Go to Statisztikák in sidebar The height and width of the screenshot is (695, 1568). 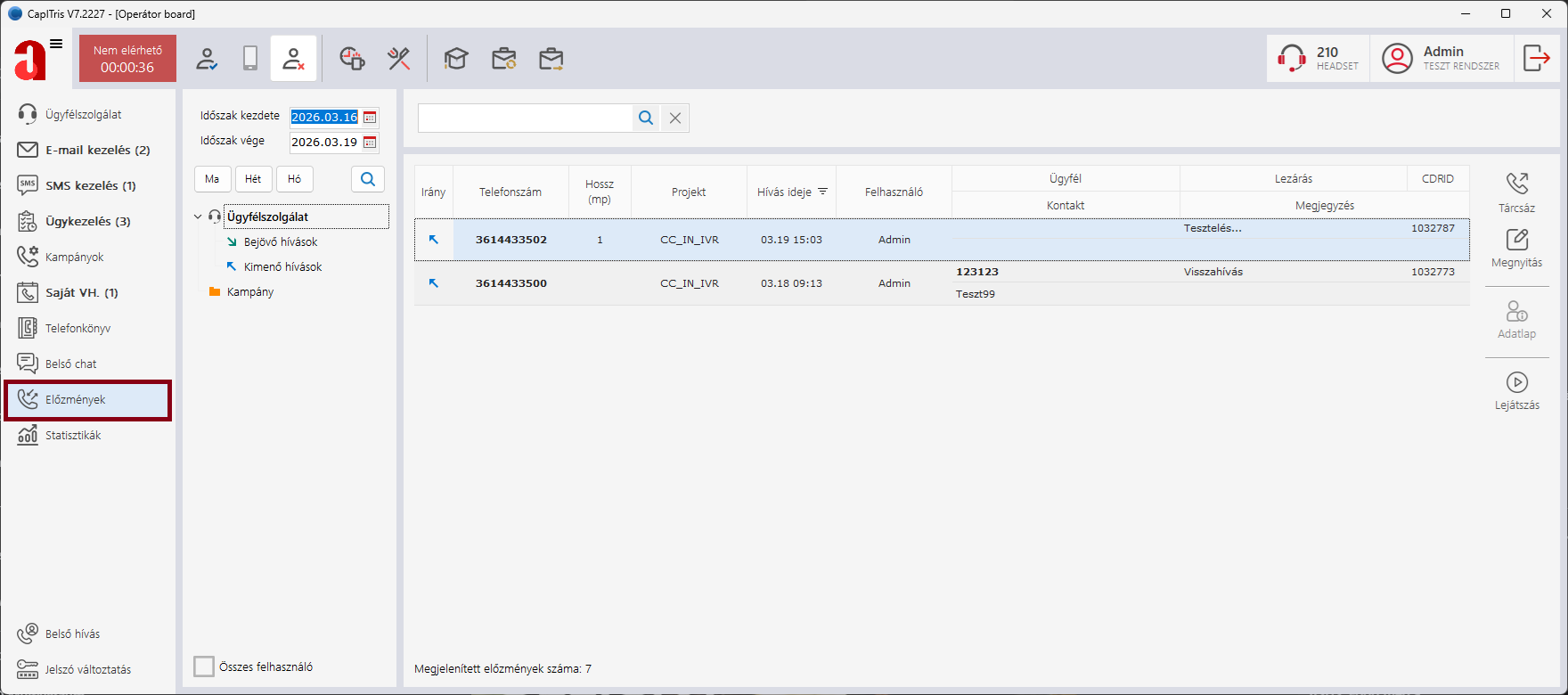(x=73, y=435)
